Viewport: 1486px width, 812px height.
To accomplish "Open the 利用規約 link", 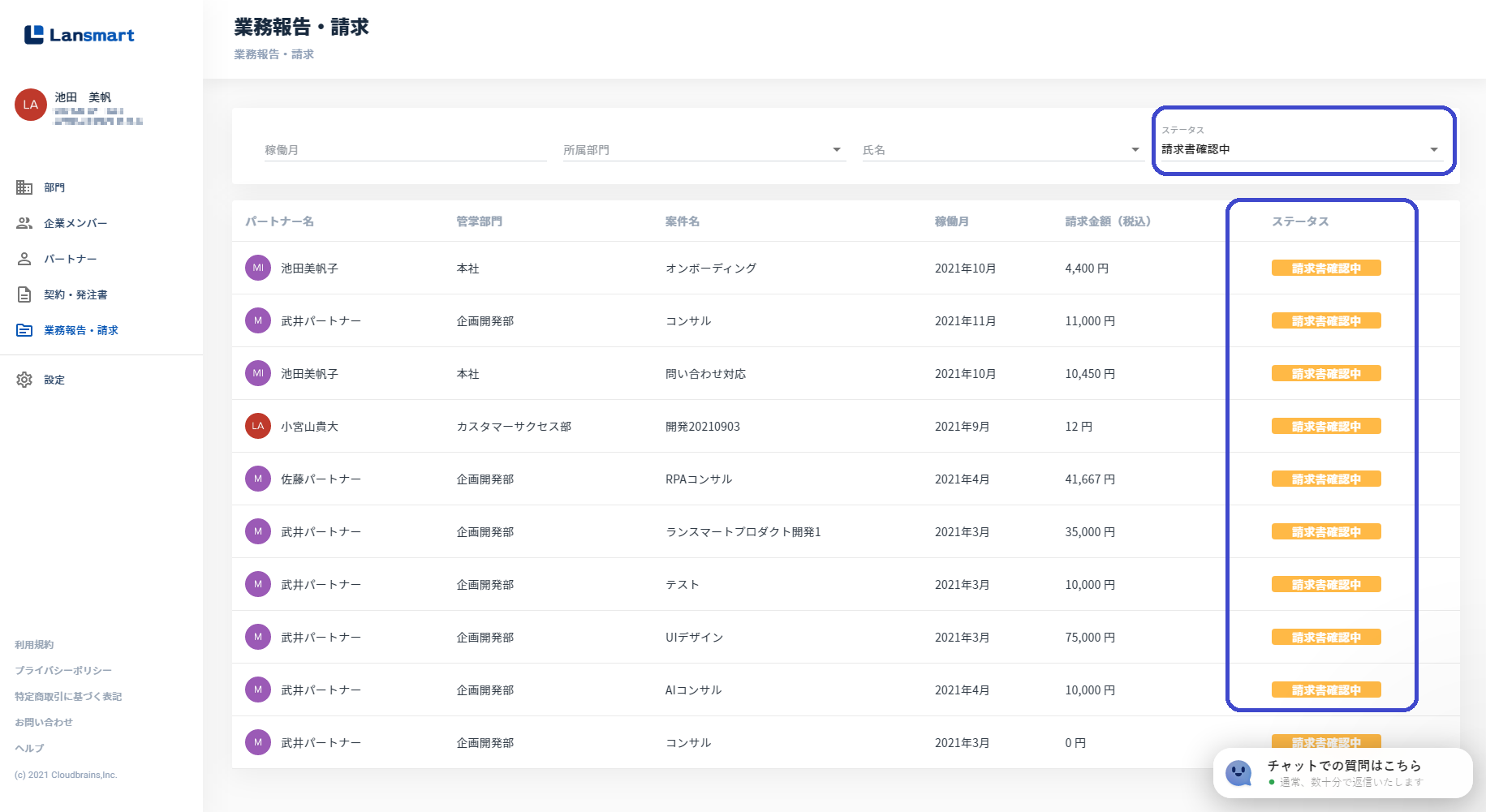I will coord(34,644).
